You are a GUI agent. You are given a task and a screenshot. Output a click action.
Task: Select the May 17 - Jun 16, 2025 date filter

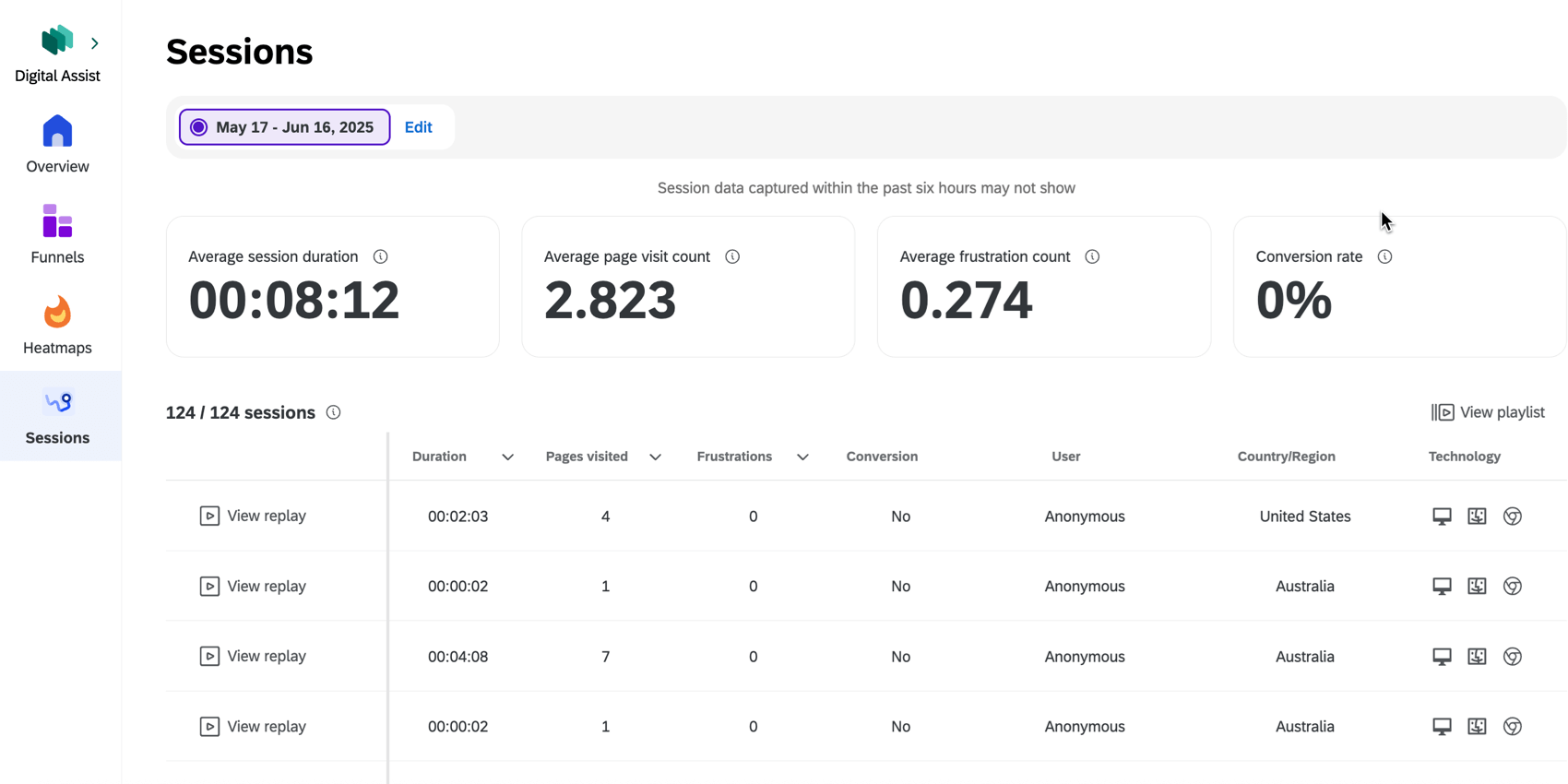click(x=284, y=127)
